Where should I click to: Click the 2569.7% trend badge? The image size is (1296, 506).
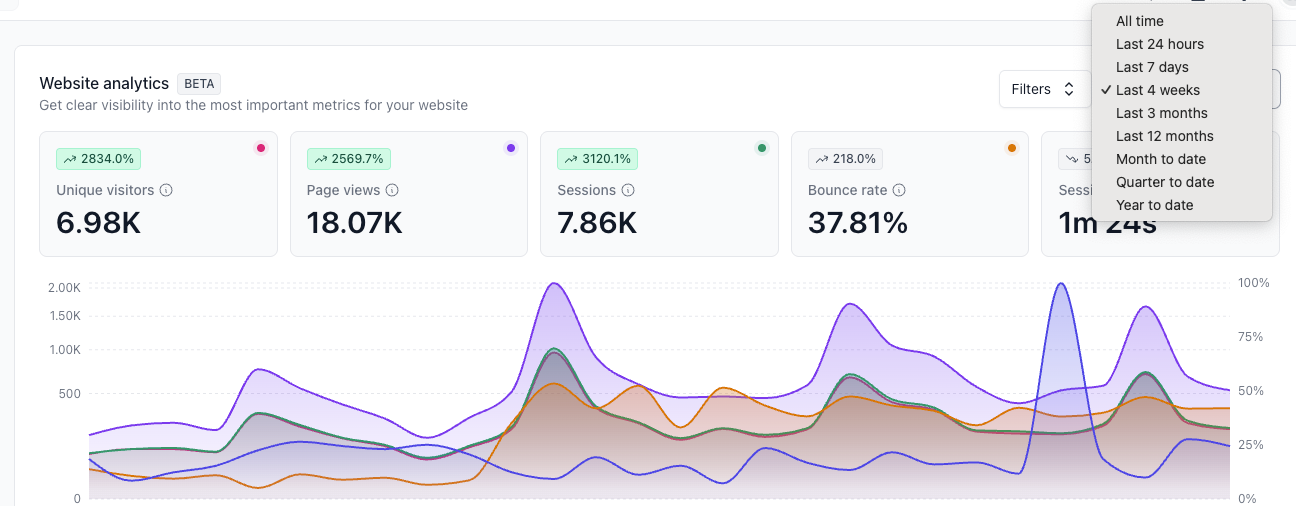(349, 158)
